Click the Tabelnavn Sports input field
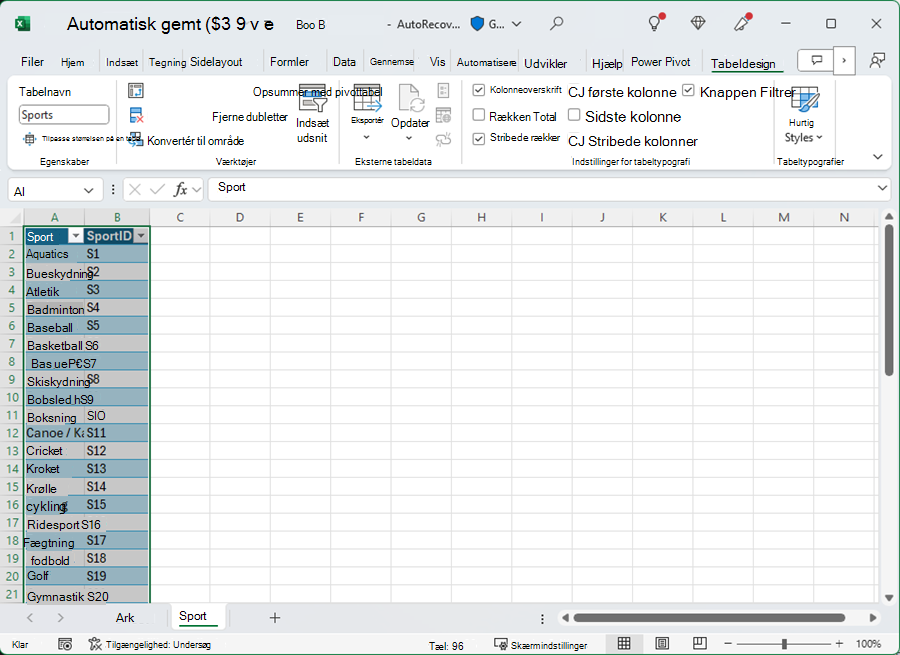 pyautogui.click(x=64, y=115)
